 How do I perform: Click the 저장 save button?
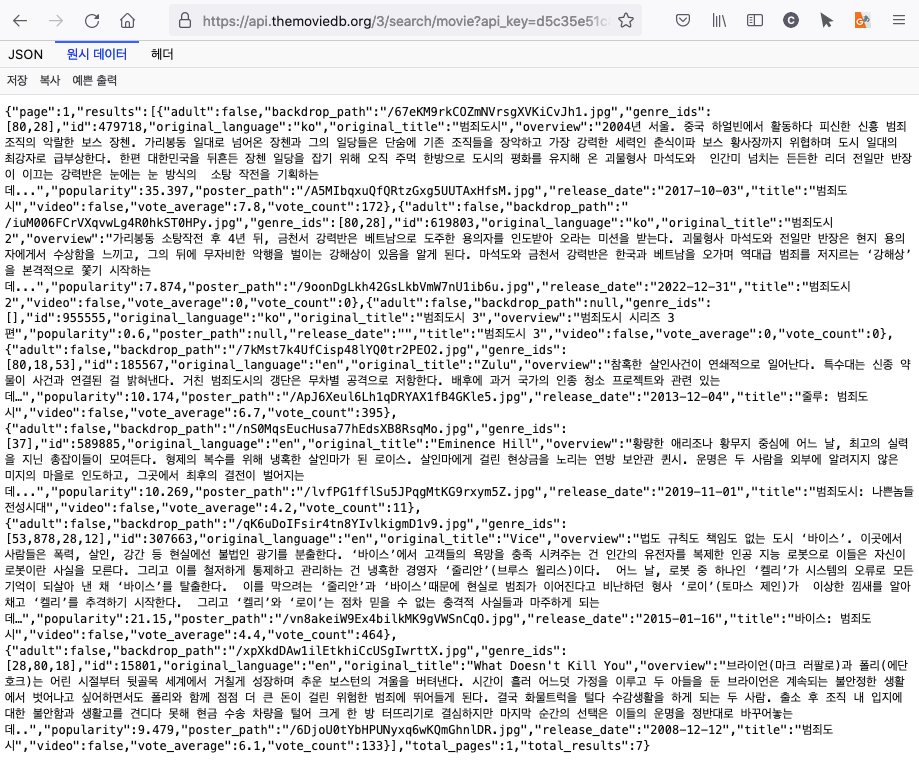coord(17,80)
